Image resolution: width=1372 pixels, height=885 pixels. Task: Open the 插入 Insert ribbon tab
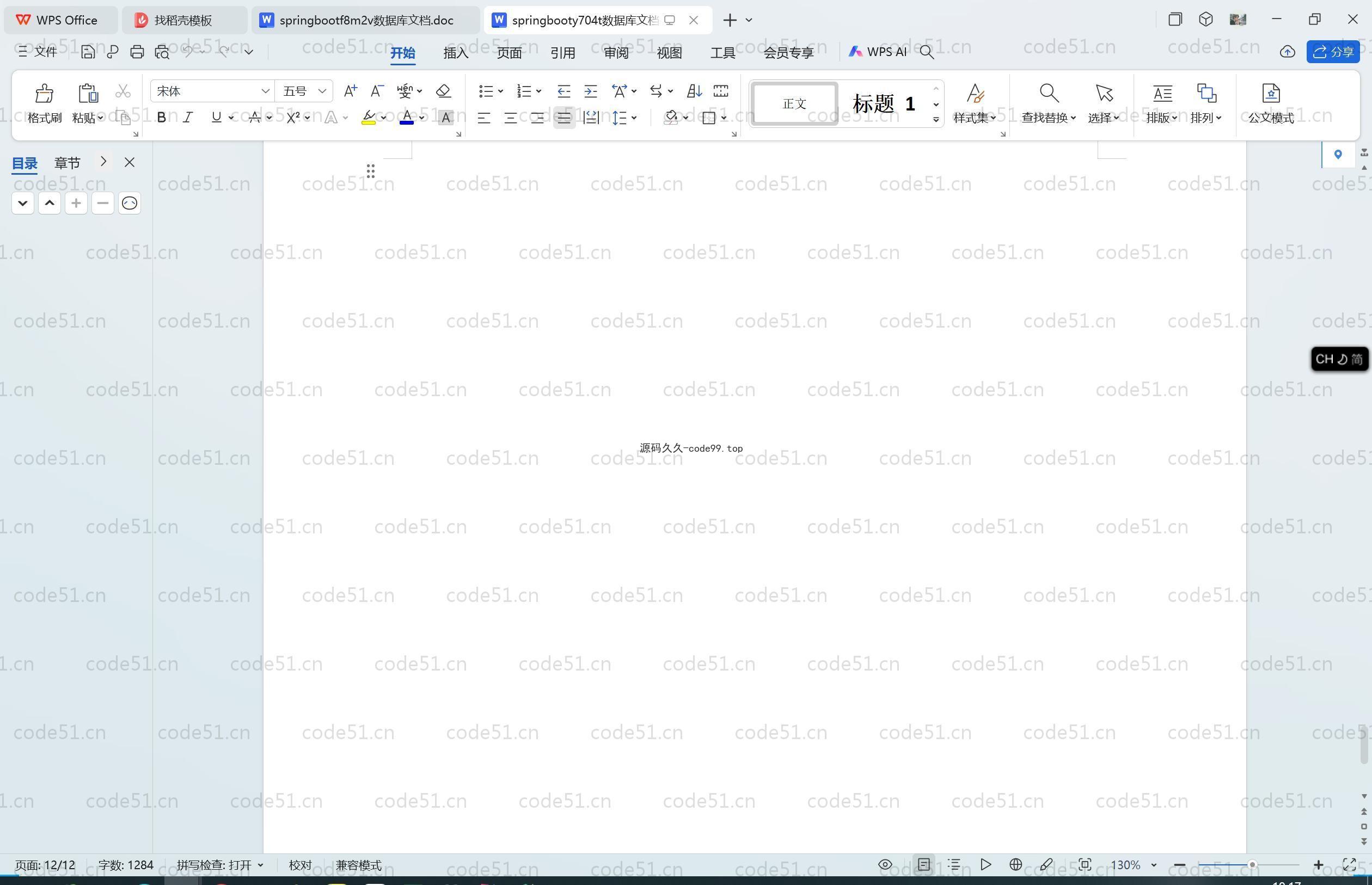point(456,52)
